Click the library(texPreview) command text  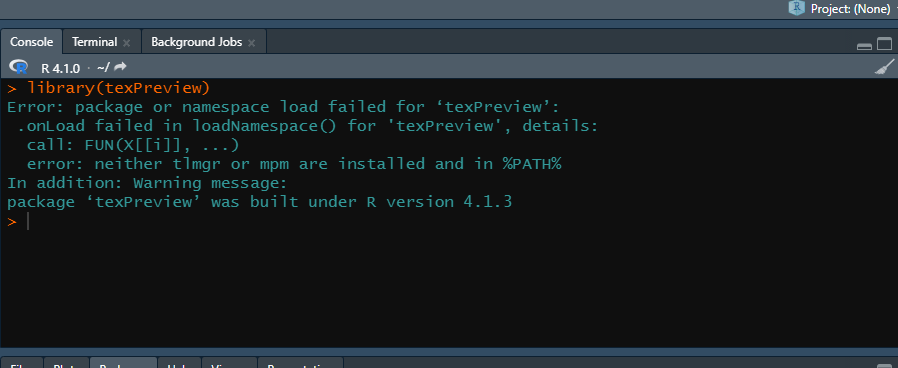119,88
